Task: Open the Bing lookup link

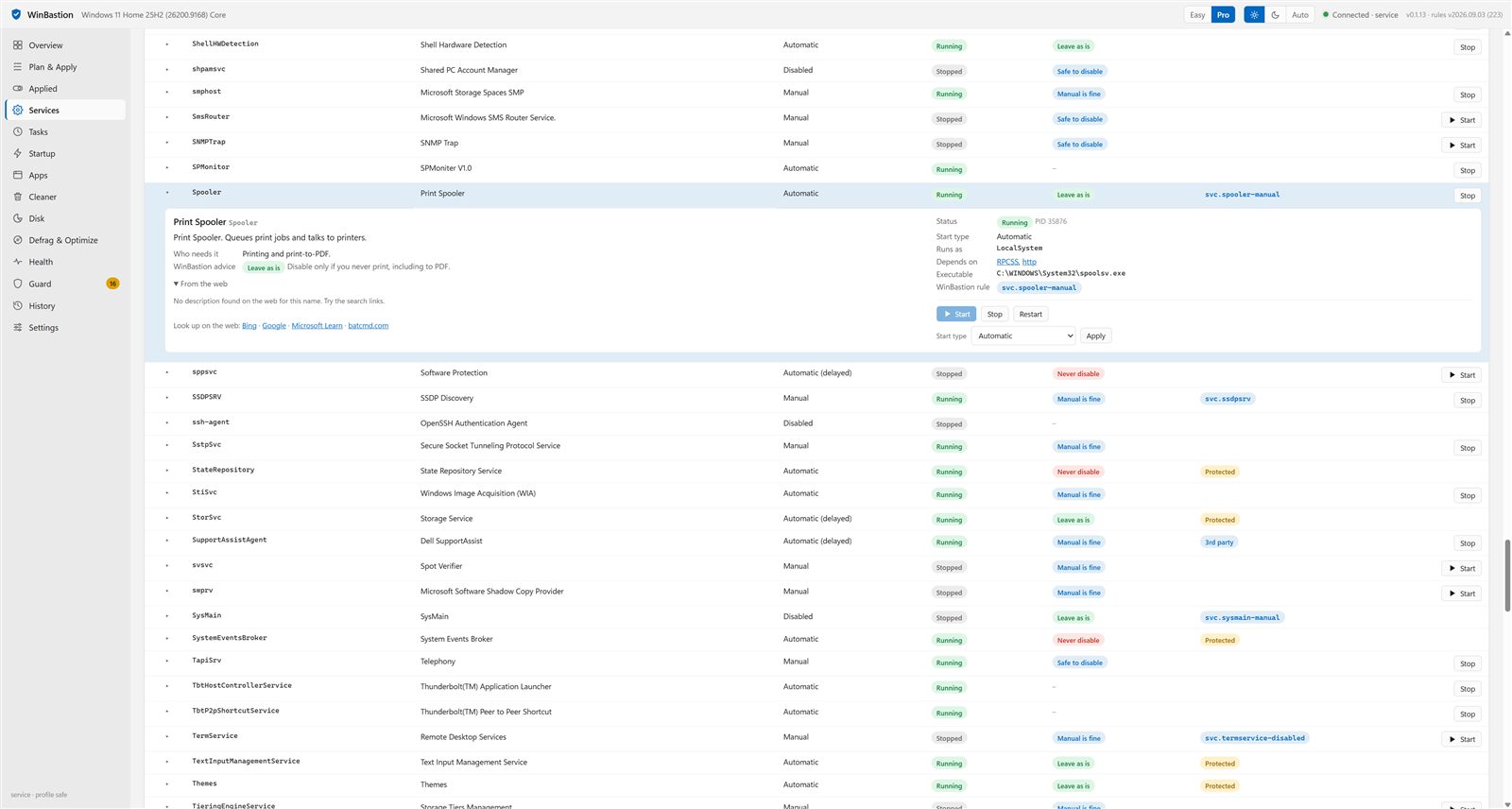Action: click(x=249, y=326)
